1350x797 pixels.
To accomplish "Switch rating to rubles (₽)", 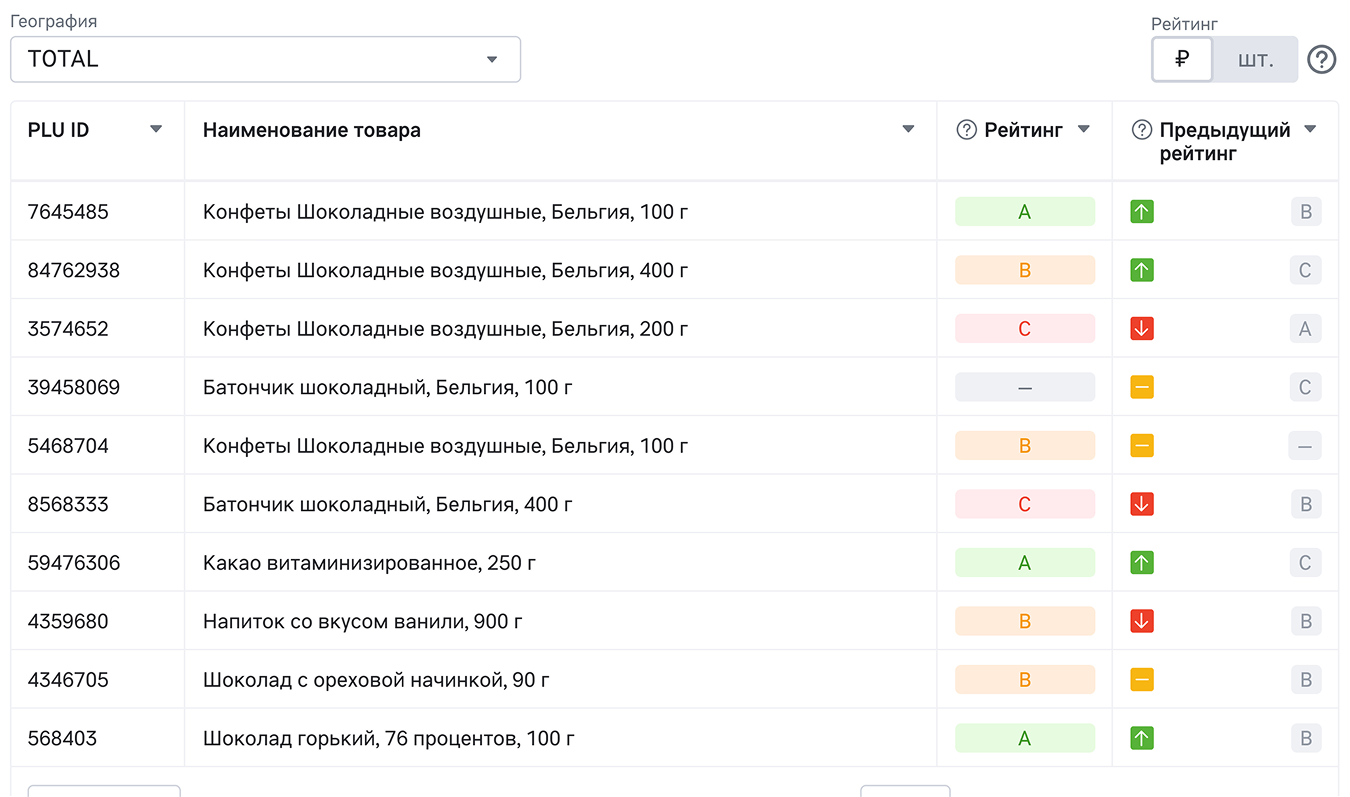I will (1182, 60).
